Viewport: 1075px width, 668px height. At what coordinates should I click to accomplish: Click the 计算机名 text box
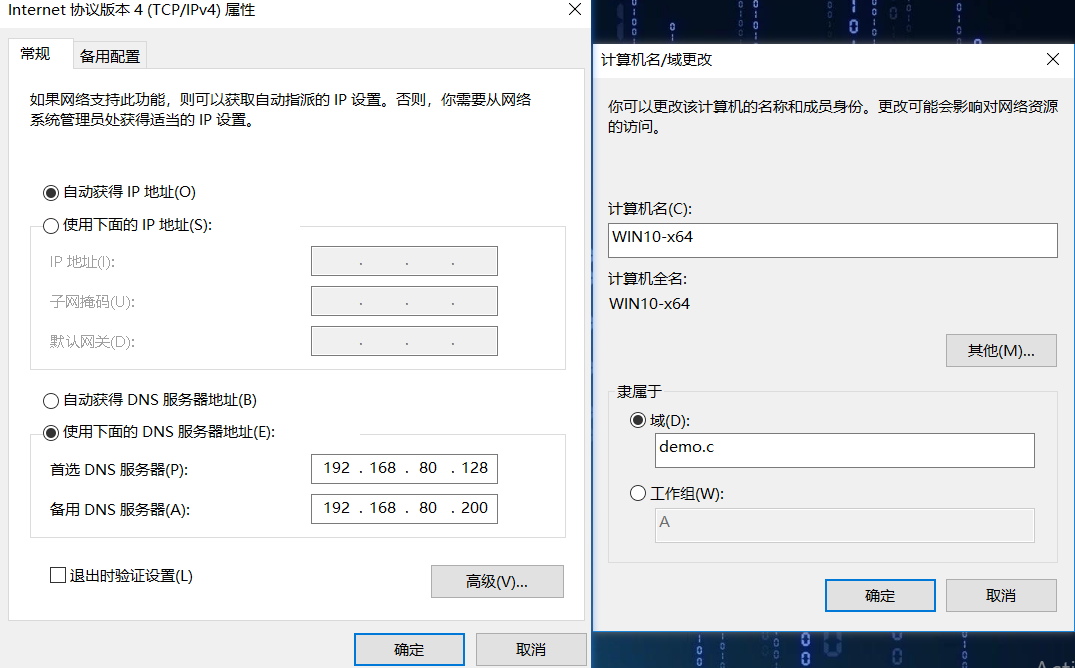click(832, 240)
